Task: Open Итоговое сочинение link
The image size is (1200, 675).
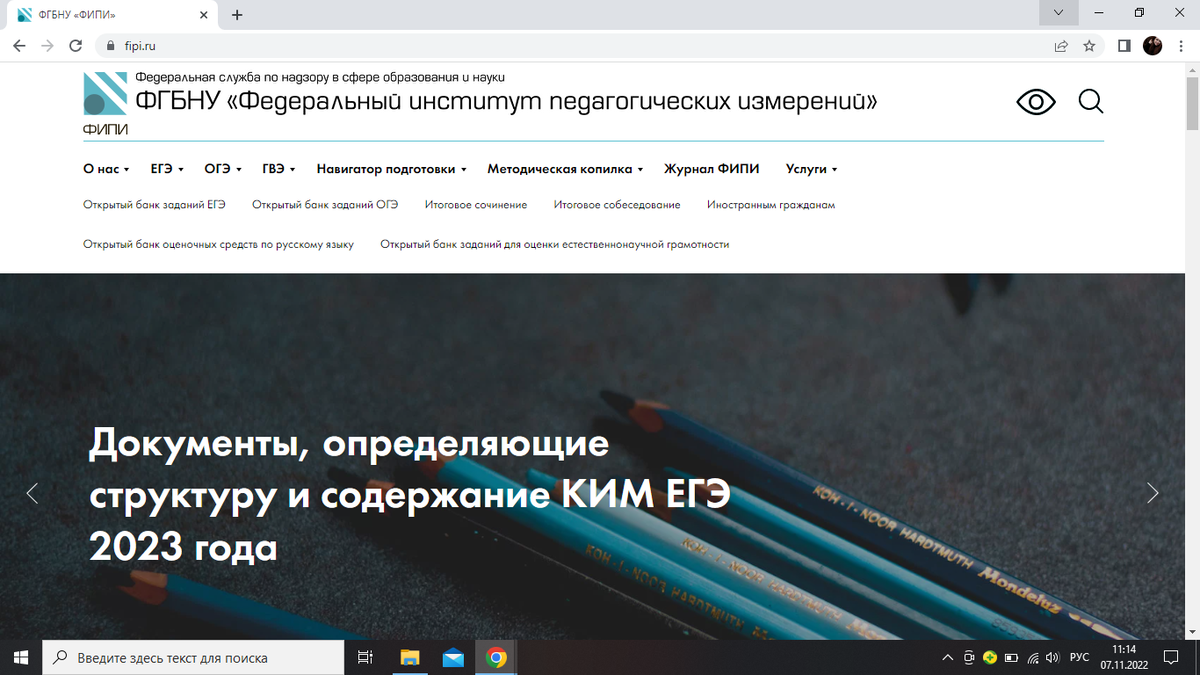Action: (x=476, y=204)
